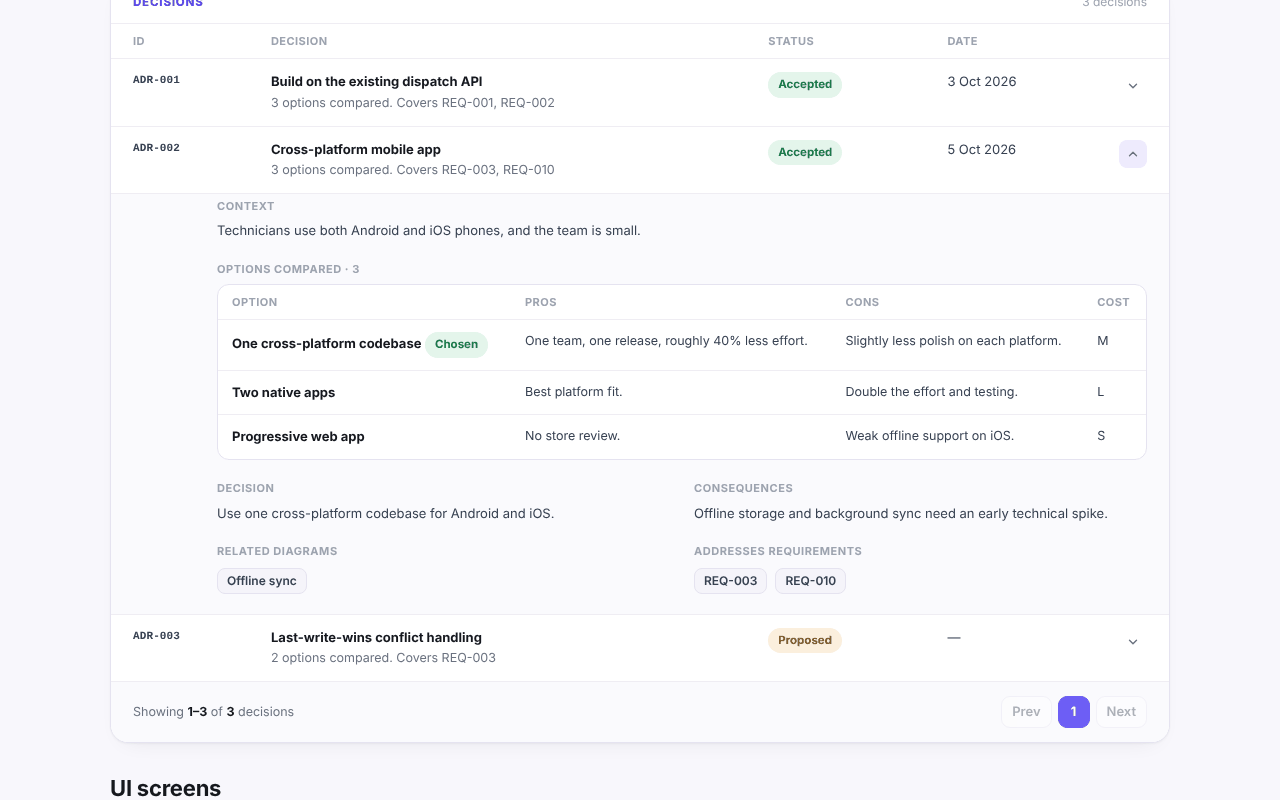Click the ADR-002 identifier
Viewport: 1280px width, 800px height.
point(157,148)
